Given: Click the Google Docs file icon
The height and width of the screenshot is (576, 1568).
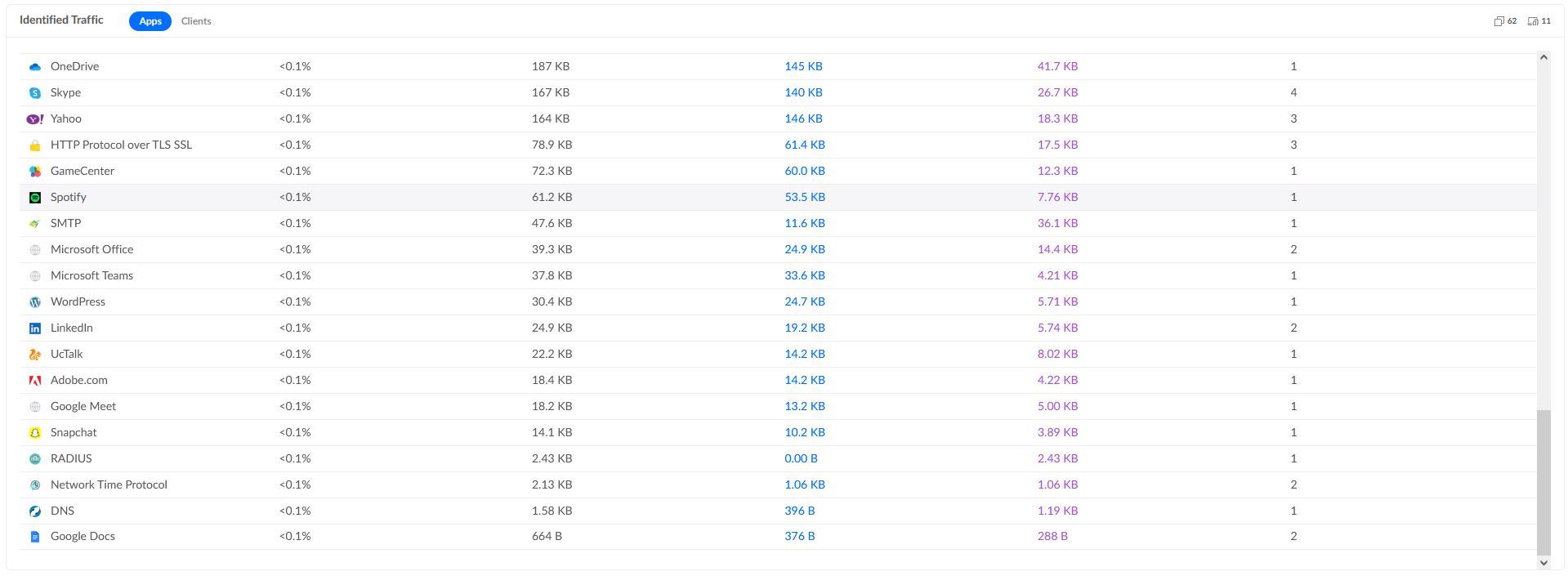Looking at the screenshot, I should coord(34,537).
